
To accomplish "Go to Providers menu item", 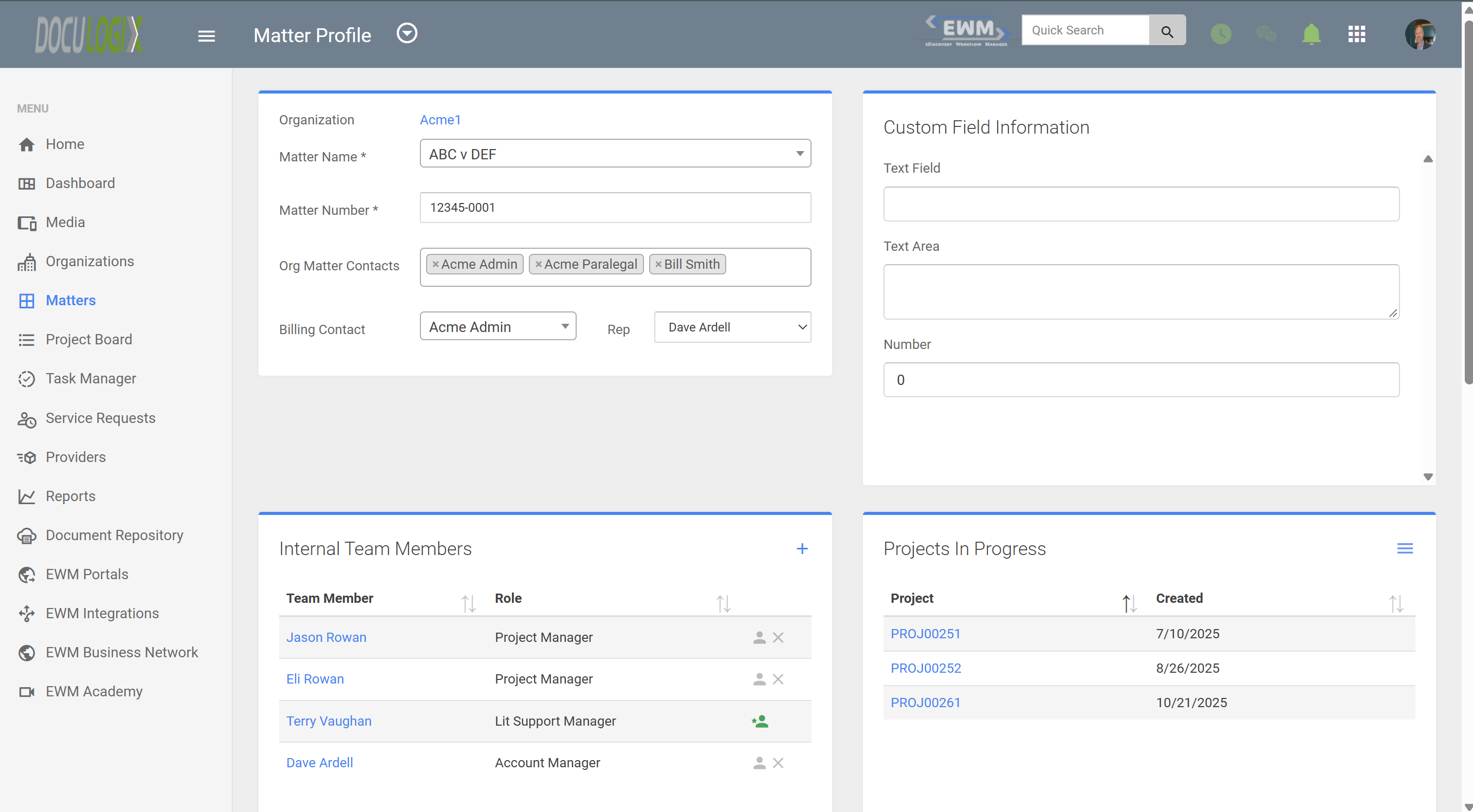I will 61,457.
